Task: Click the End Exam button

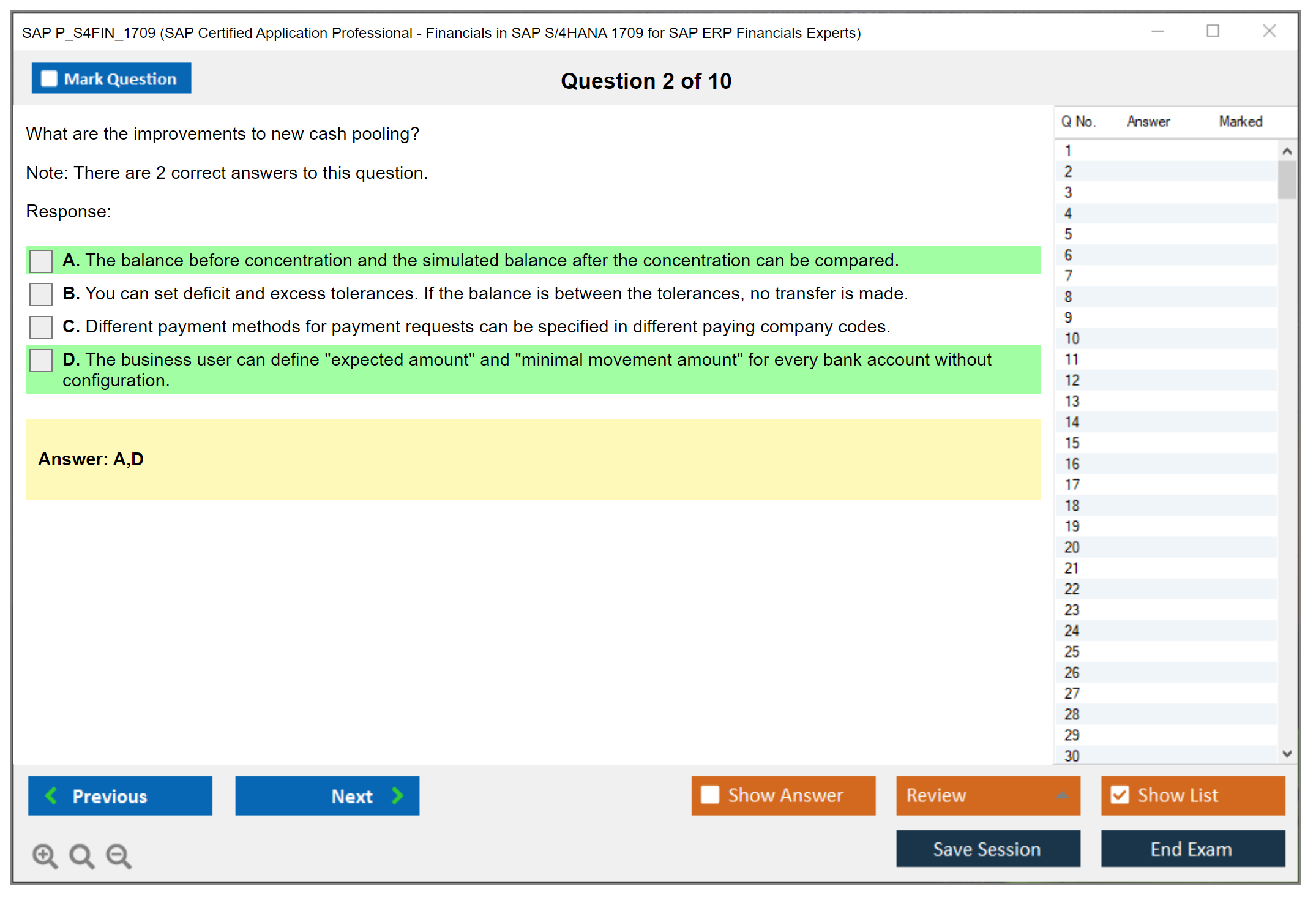Action: [1192, 849]
